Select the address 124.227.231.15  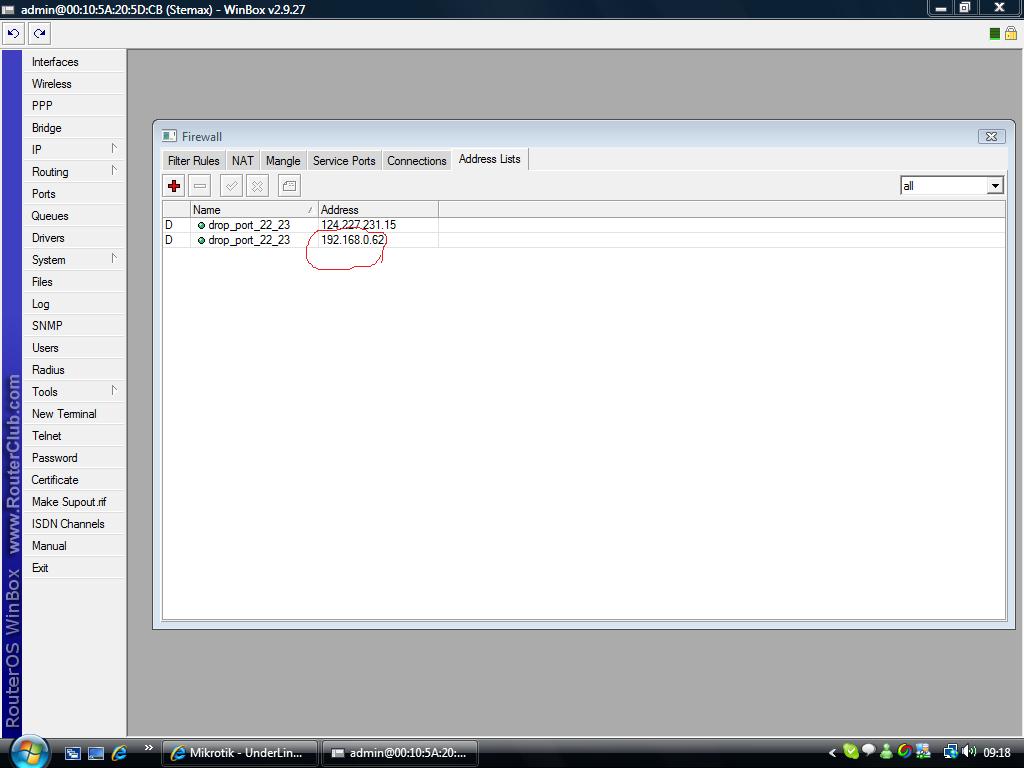(x=359, y=225)
